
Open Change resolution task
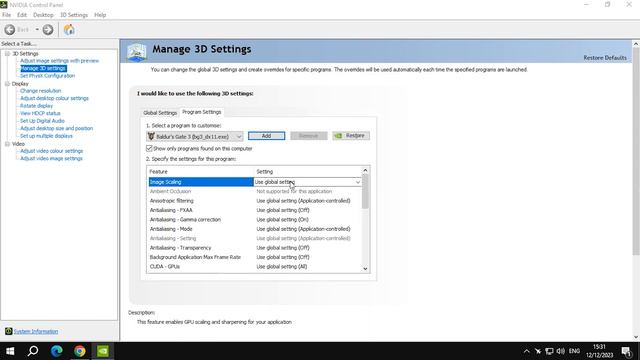tap(40, 91)
